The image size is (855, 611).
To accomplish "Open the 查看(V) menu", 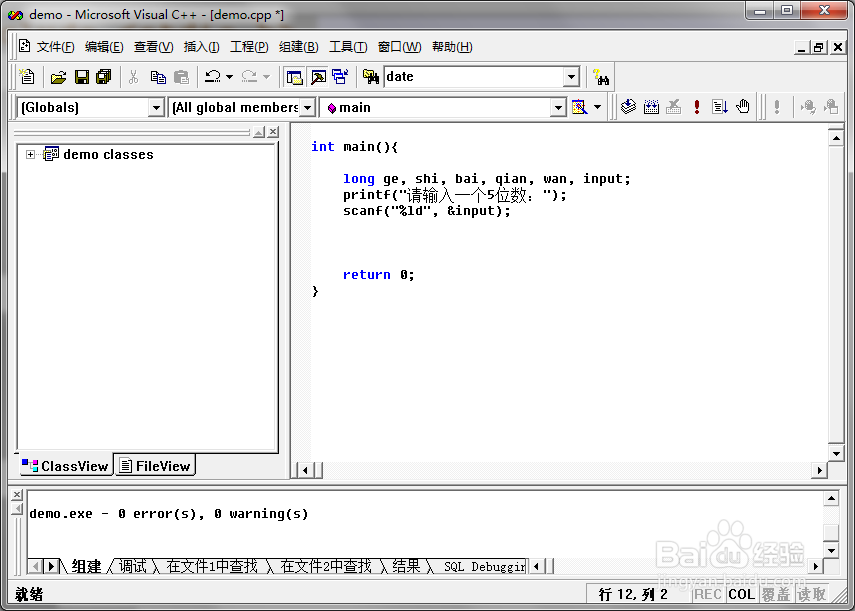I will pos(154,47).
